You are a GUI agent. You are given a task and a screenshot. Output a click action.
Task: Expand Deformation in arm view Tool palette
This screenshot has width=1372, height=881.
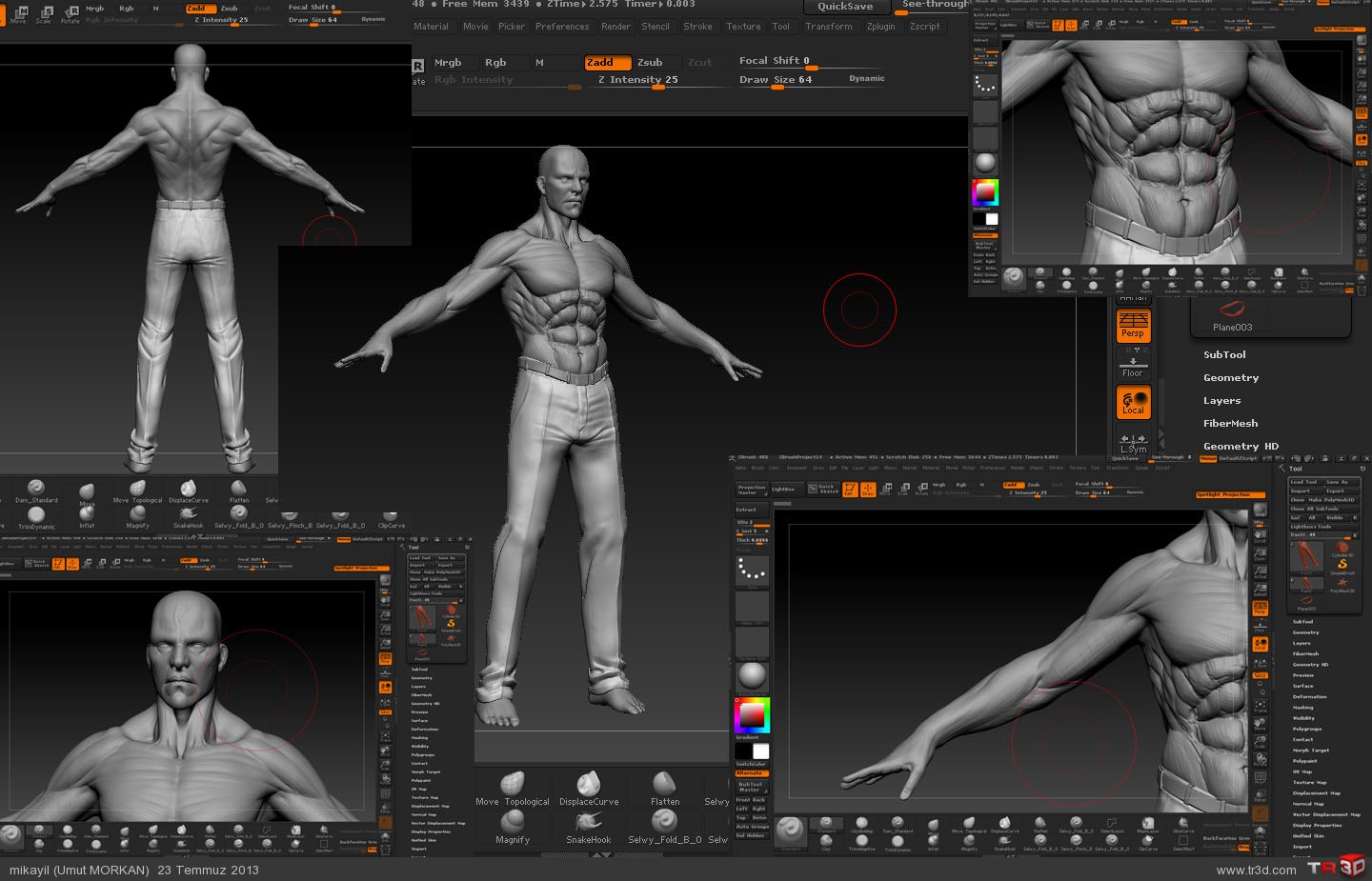1309,696
